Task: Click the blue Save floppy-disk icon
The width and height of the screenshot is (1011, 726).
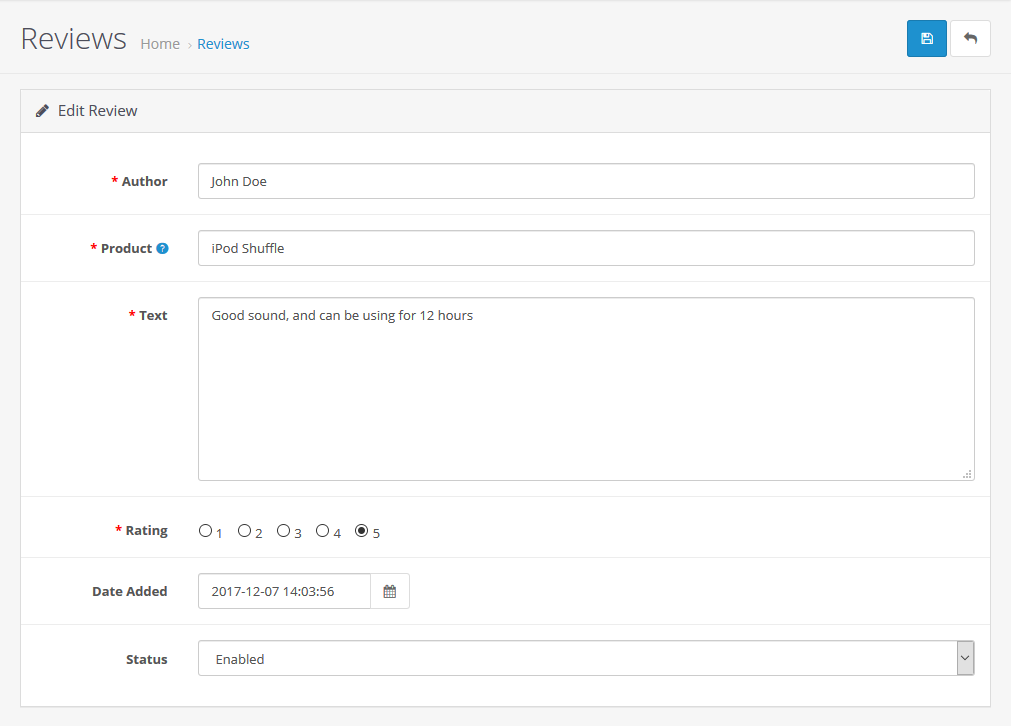Action: pos(926,39)
